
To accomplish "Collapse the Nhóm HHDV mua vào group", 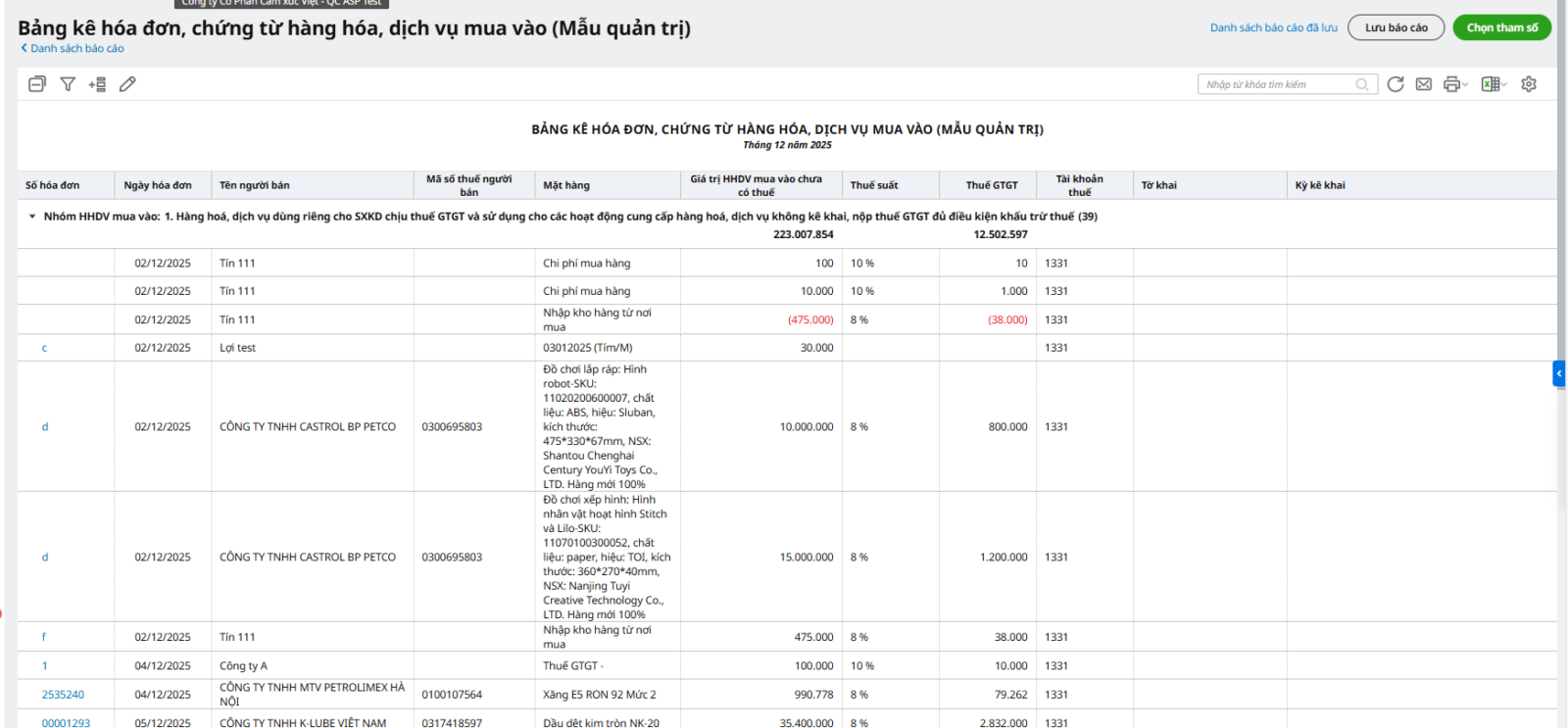I will coord(32,217).
